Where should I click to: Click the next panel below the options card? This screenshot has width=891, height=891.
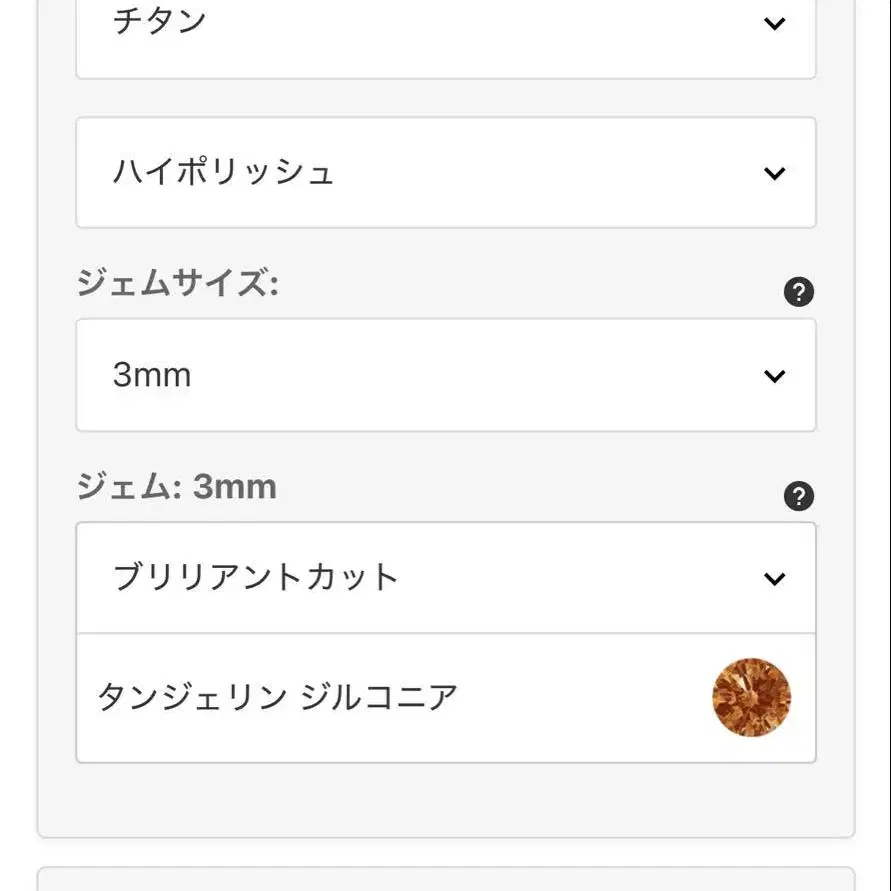pyautogui.click(x=446, y=879)
